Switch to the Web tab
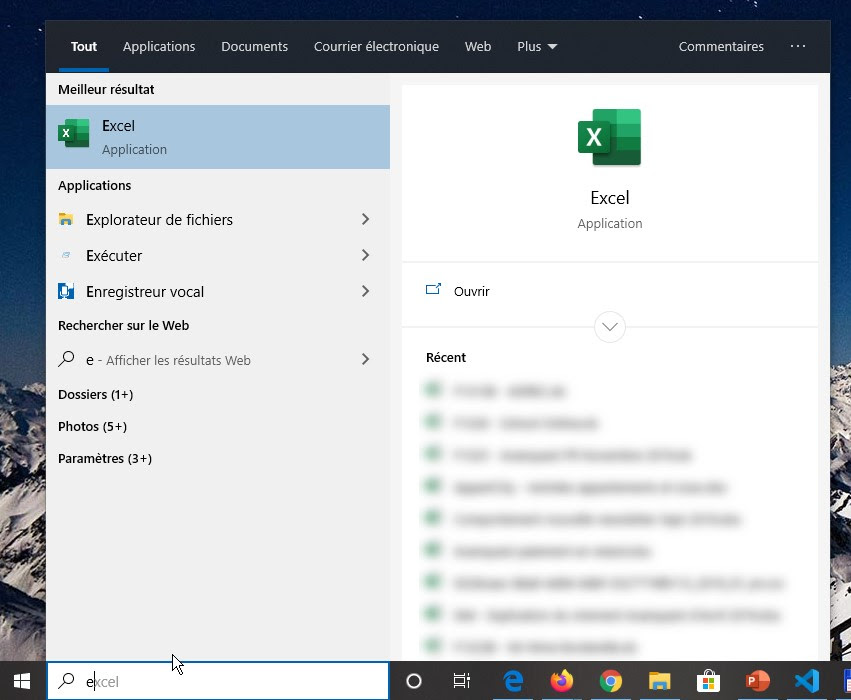This screenshot has width=851, height=700. tap(478, 47)
